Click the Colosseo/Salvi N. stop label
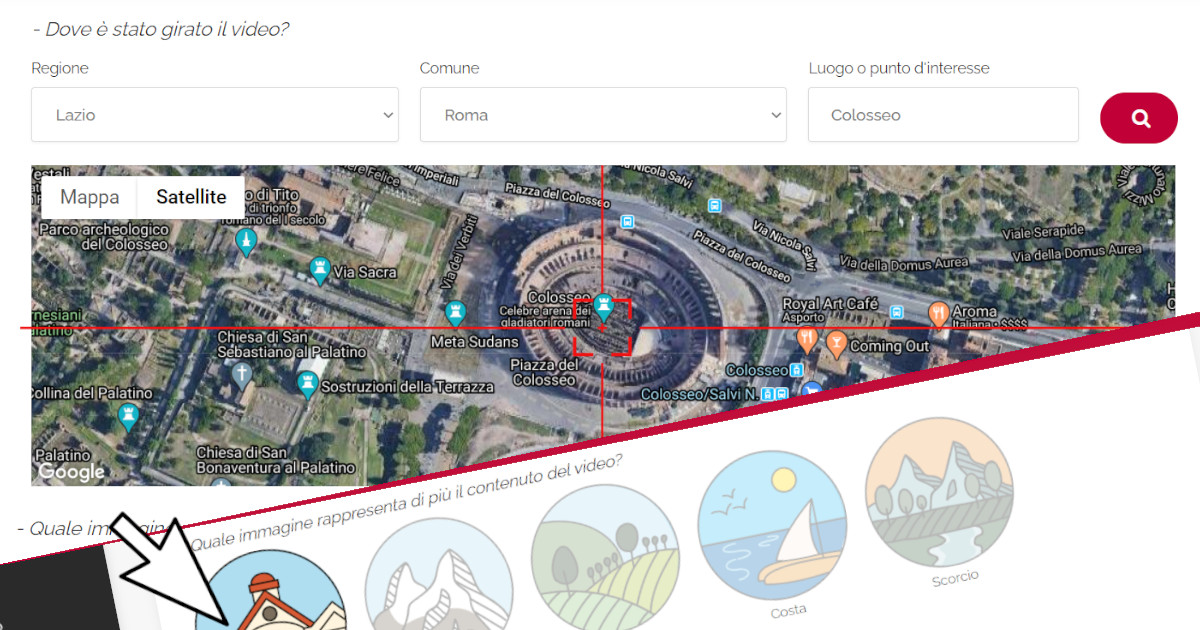 coord(698,394)
